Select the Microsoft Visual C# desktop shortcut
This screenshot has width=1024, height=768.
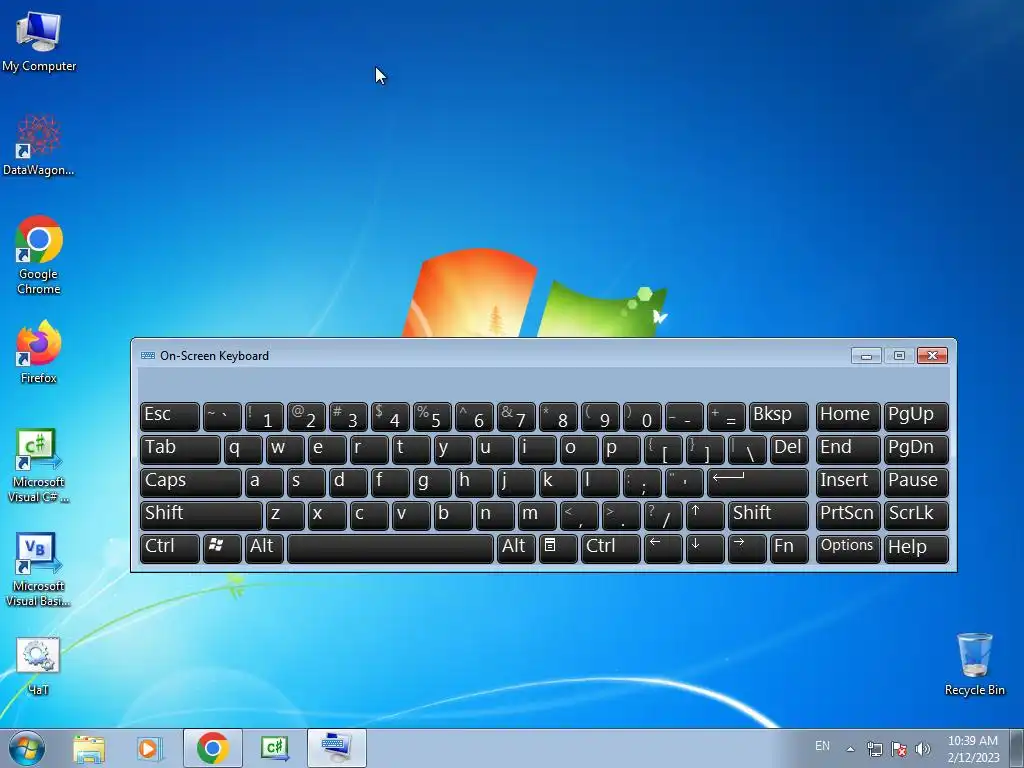39,466
